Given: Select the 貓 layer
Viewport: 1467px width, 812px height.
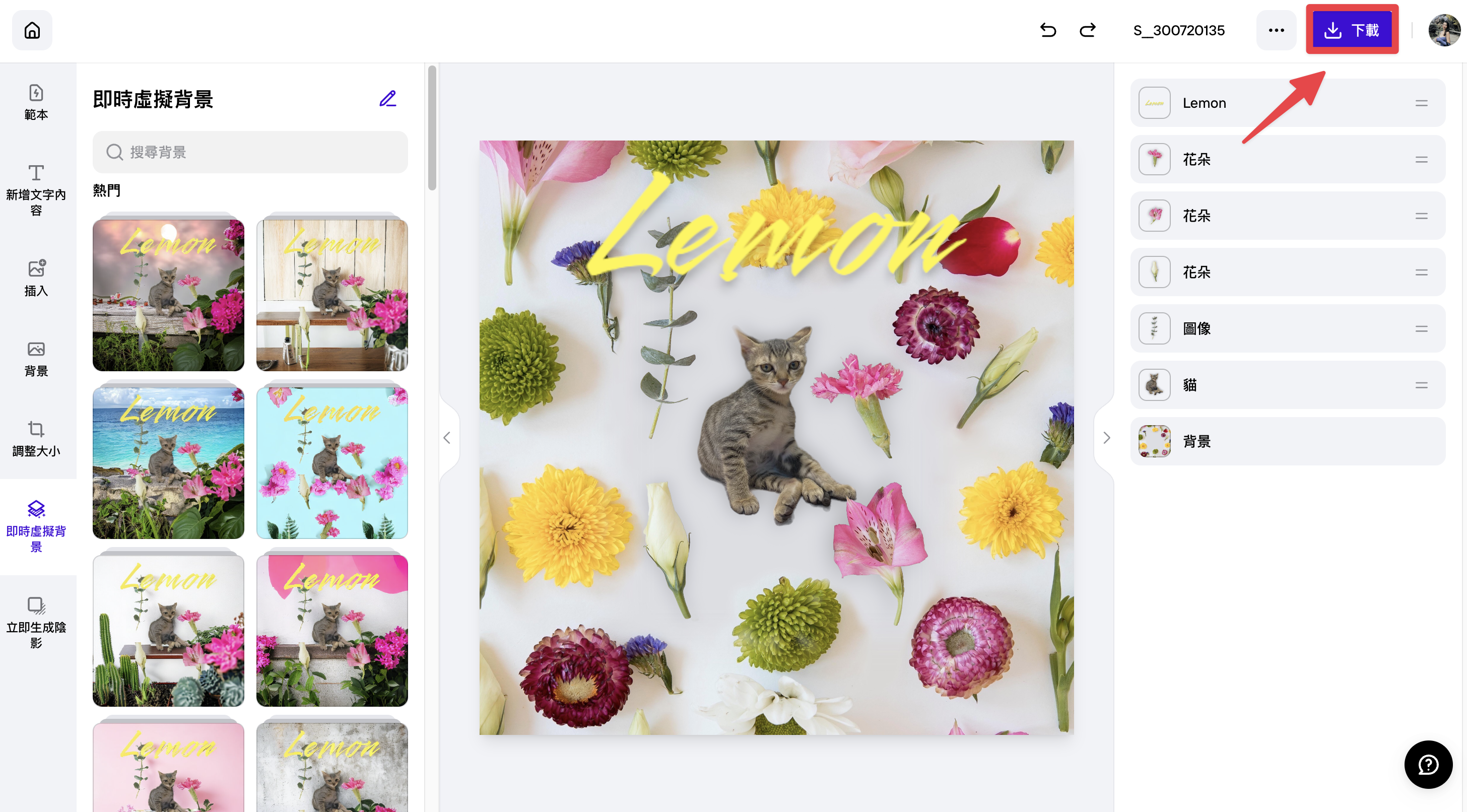Looking at the screenshot, I should point(1288,385).
